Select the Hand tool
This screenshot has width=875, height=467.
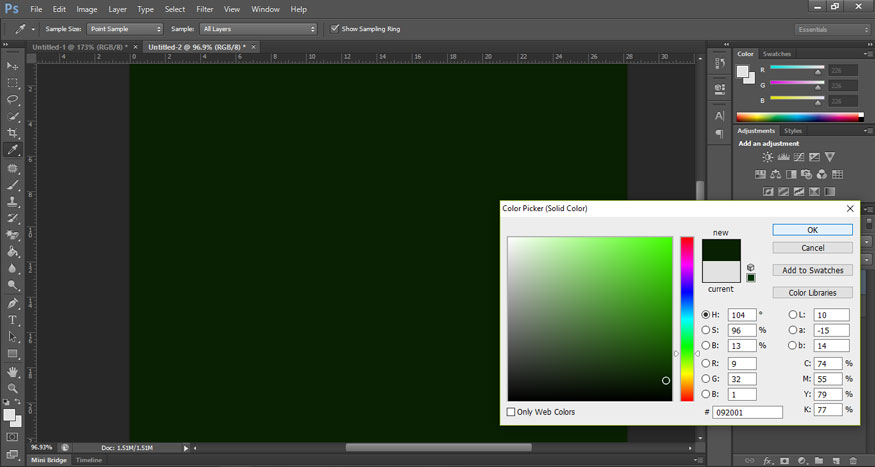click(x=13, y=371)
